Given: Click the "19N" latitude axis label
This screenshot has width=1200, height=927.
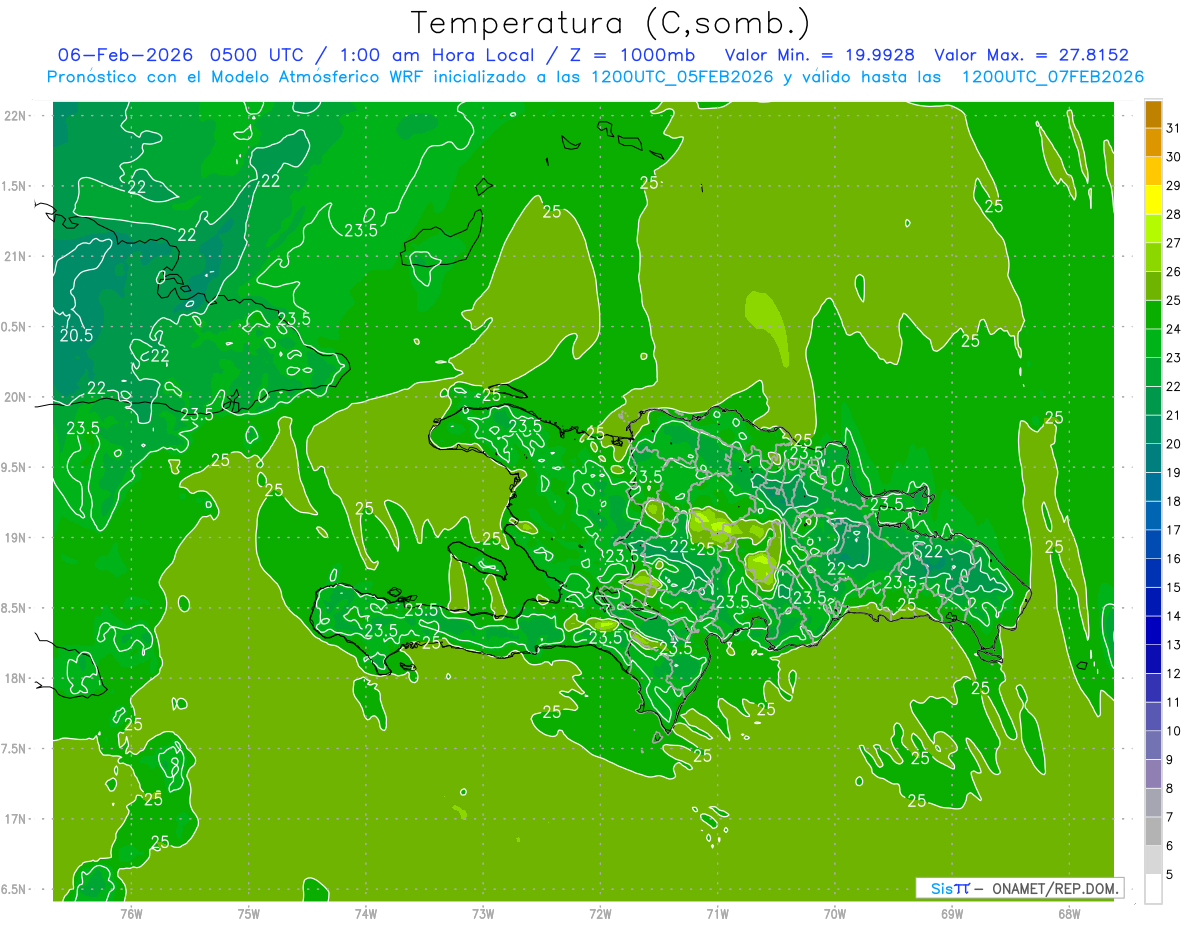Looking at the screenshot, I should coord(15,538).
